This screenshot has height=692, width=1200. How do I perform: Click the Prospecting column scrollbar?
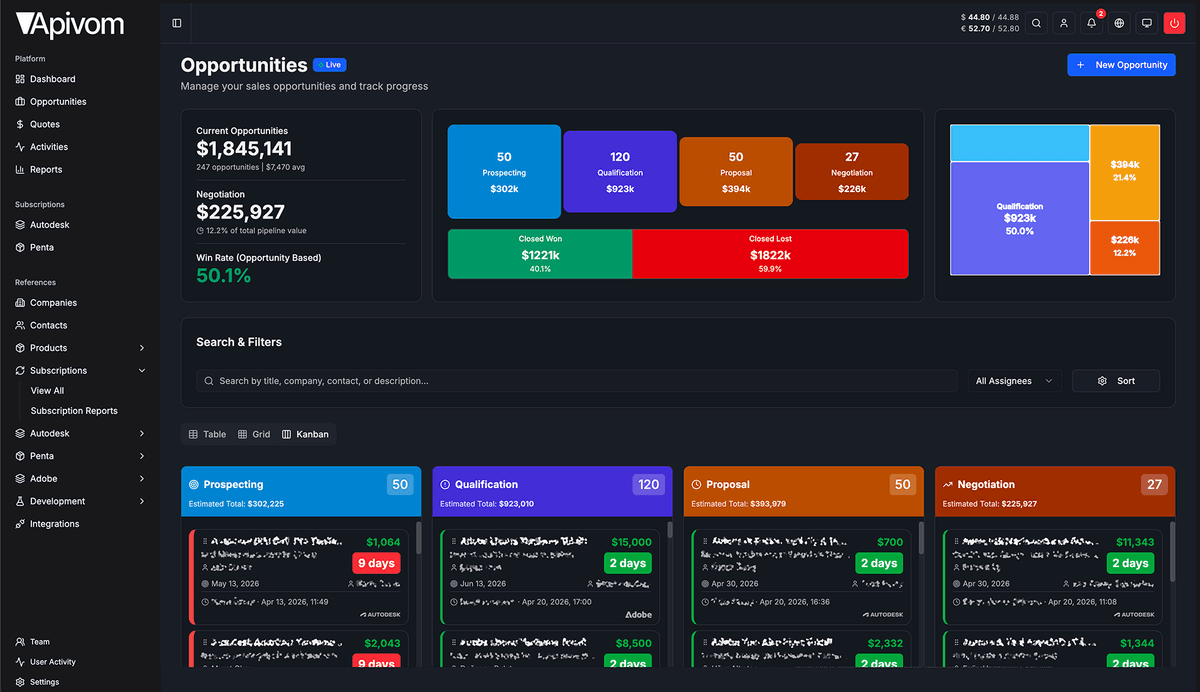[419, 538]
